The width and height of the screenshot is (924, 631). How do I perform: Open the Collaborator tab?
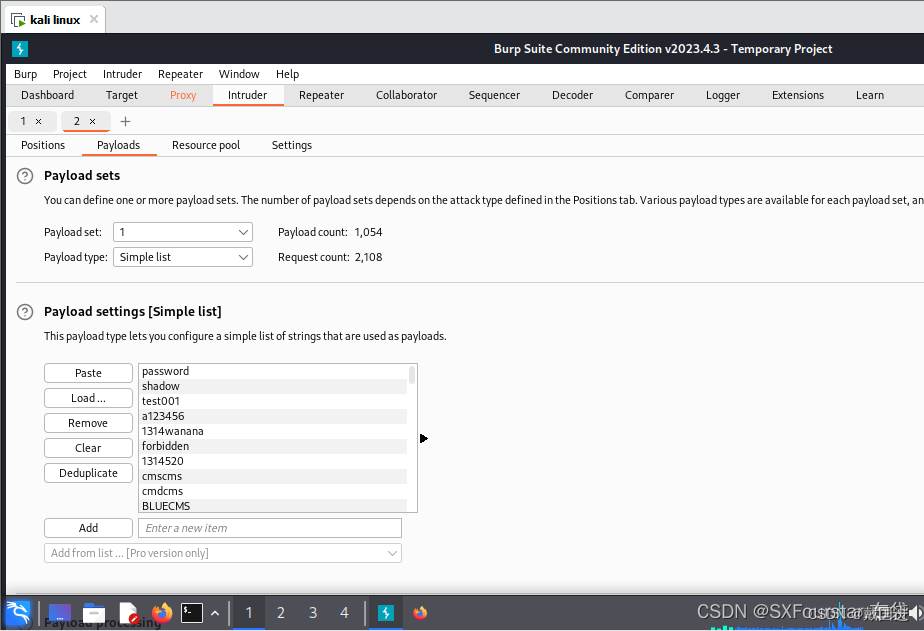pyautogui.click(x=407, y=95)
